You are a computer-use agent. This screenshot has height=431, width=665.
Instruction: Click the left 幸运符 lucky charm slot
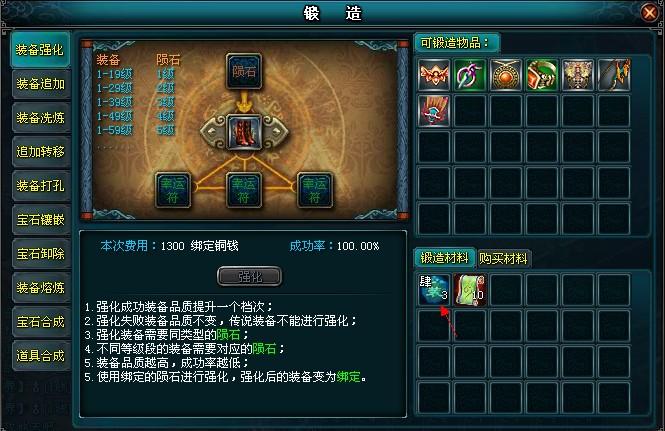[x=173, y=190]
